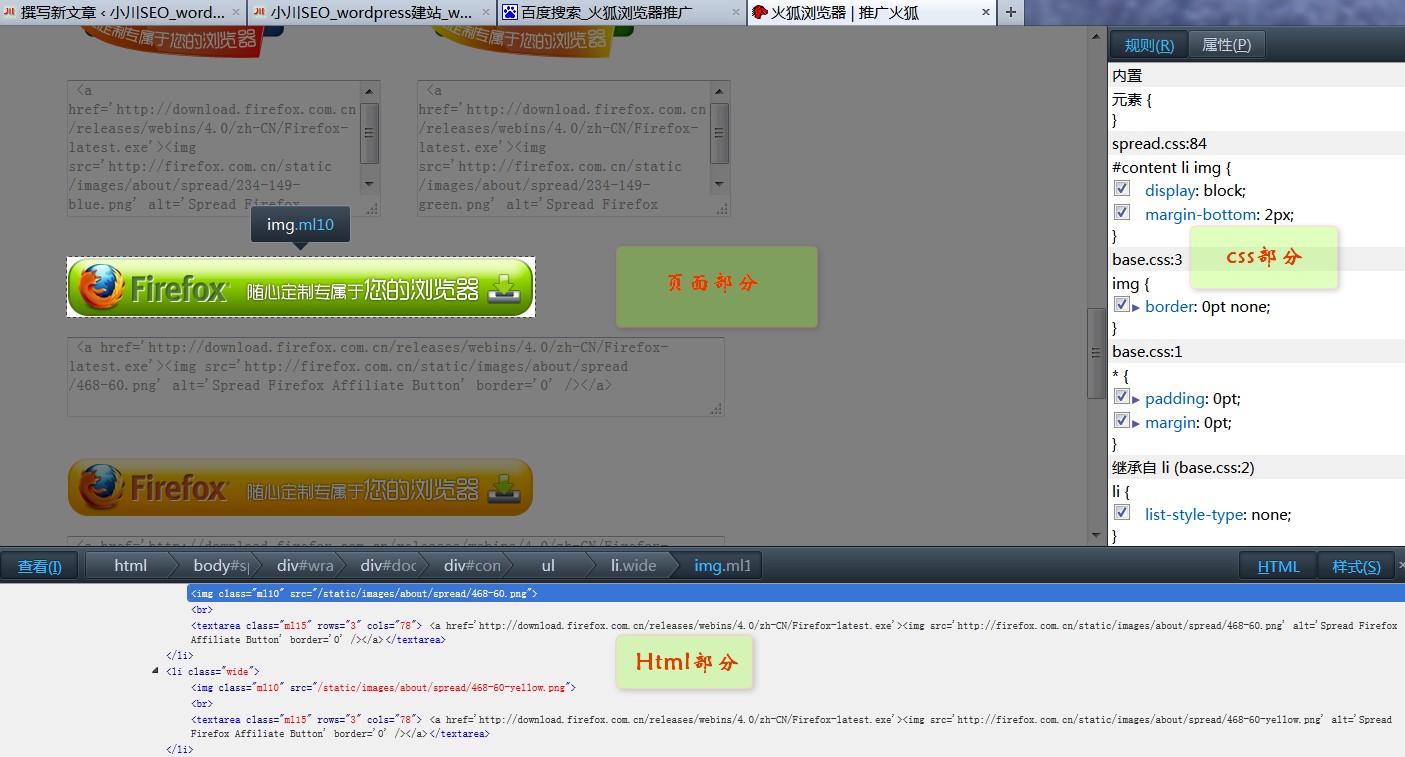The height and width of the screenshot is (757, 1405).
Task: Close the inspector toolbar with the X
Action: pos(1400,566)
